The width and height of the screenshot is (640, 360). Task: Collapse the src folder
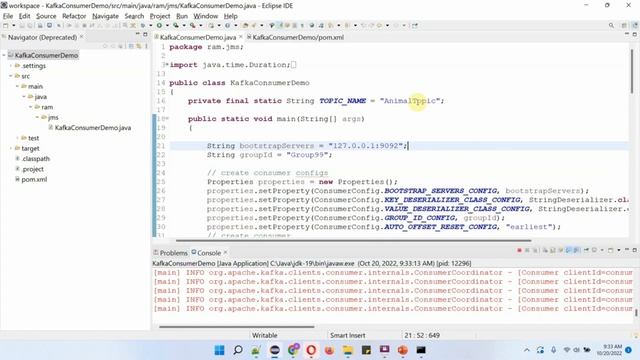(x=11, y=76)
